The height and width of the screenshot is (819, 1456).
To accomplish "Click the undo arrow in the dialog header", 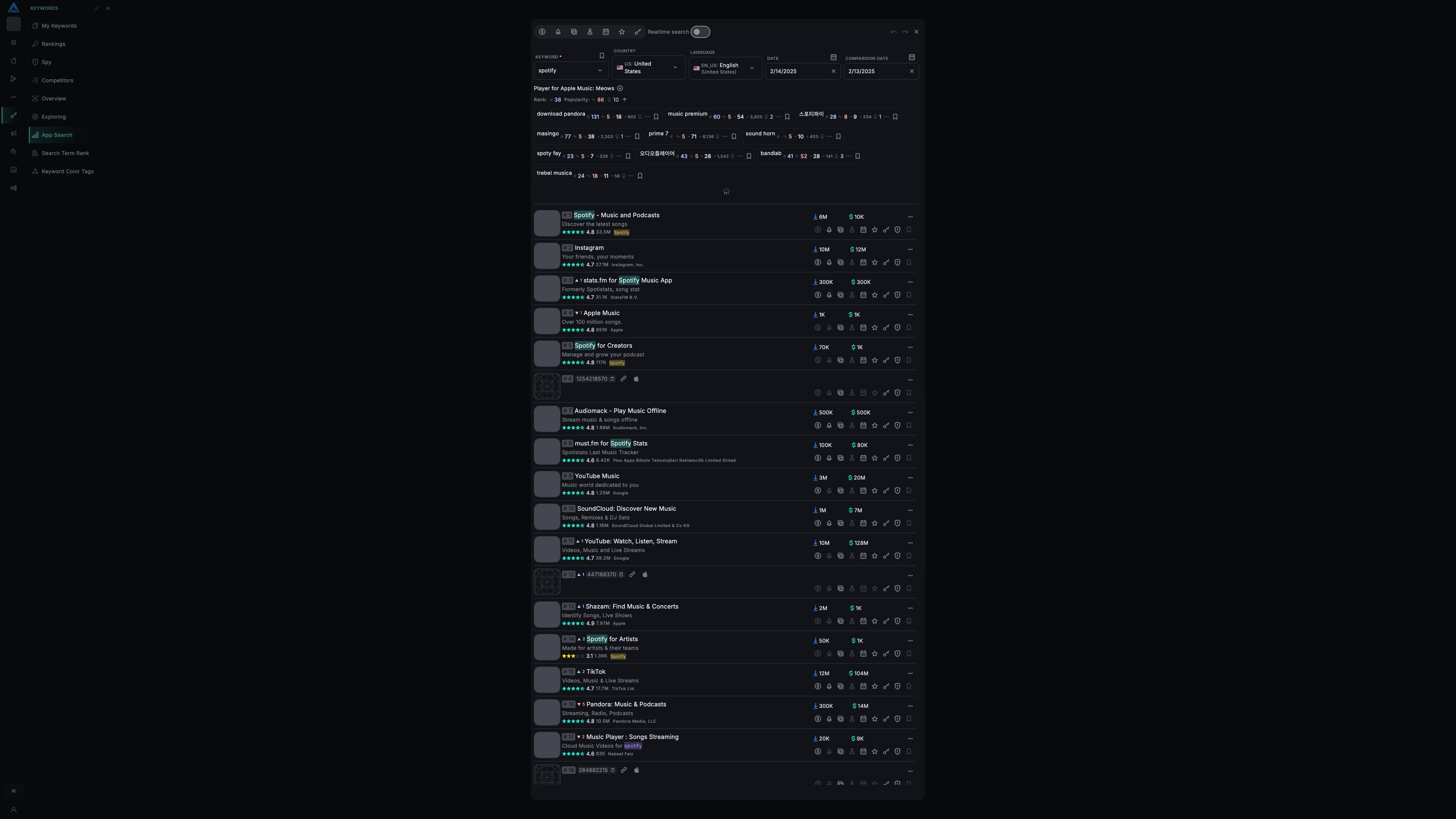I will 894,31.
